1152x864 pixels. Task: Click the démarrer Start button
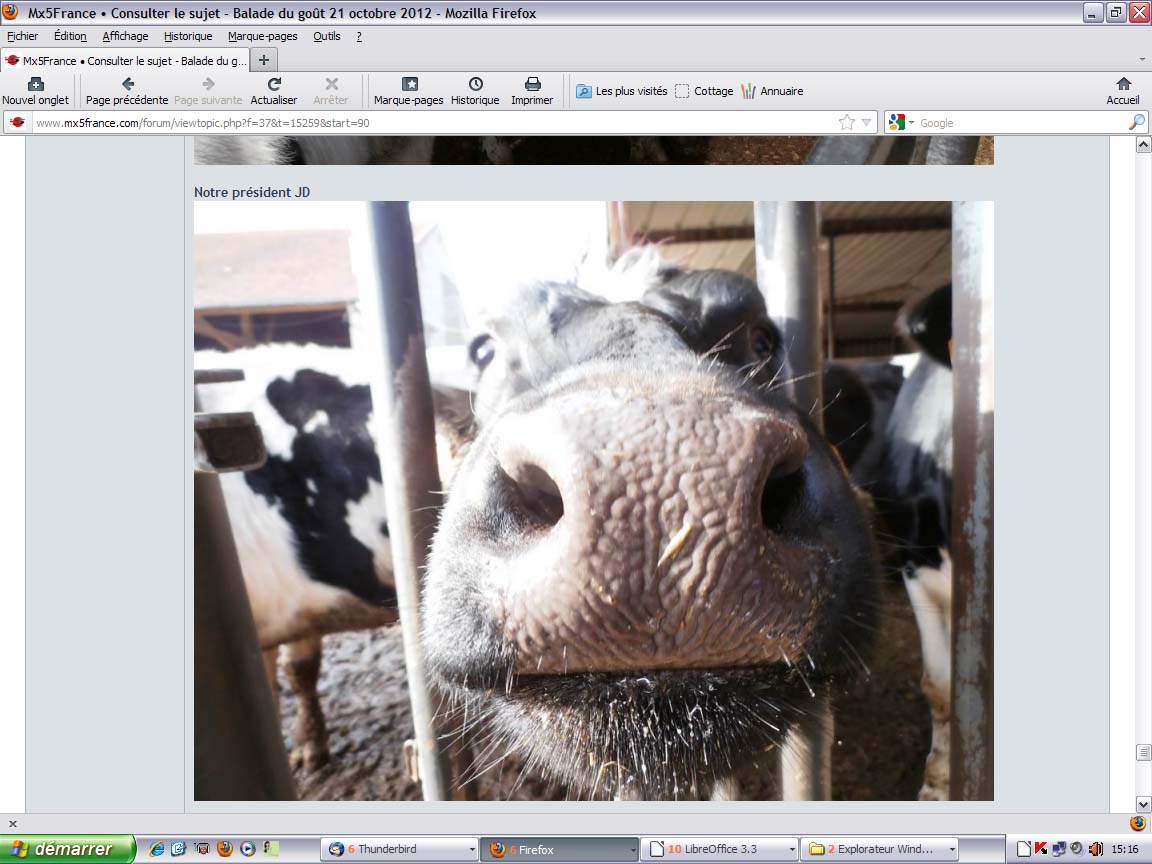(x=68, y=849)
